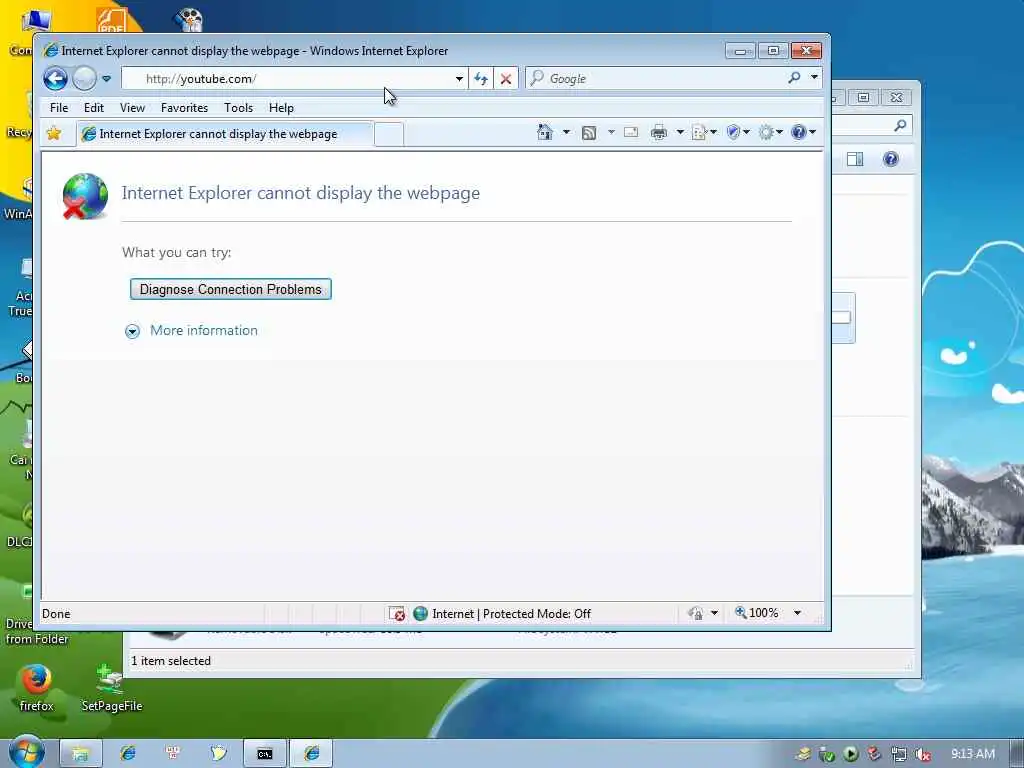1024x768 pixels.
Task: Open the View menu
Action: pyautogui.click(x=132, y=108)
